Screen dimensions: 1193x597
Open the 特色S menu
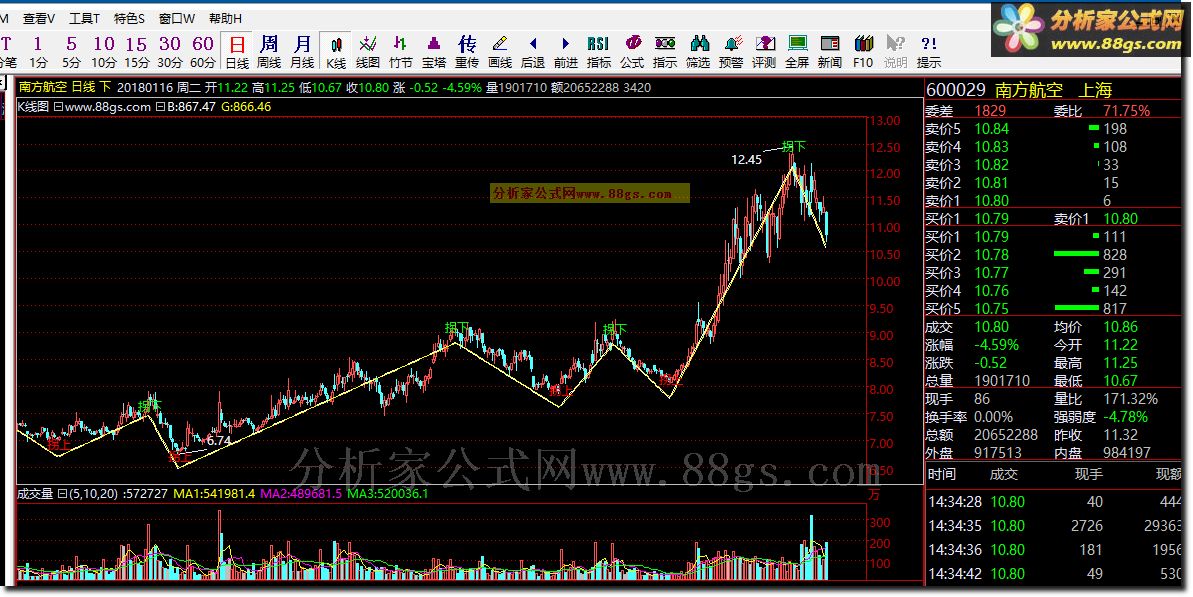pyautogui.click(x=129, y=18)
